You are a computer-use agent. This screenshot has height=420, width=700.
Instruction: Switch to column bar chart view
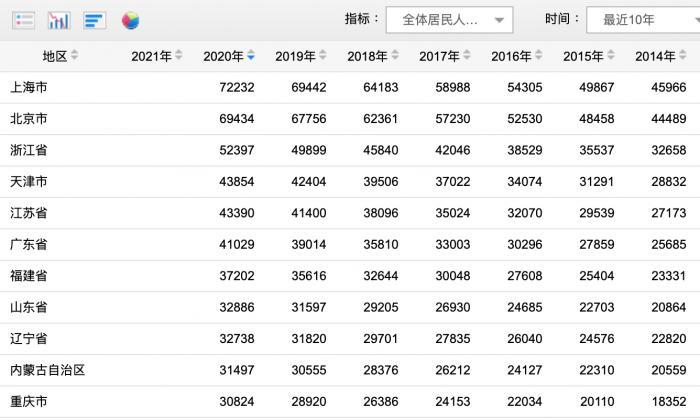(x=59, y=21)
